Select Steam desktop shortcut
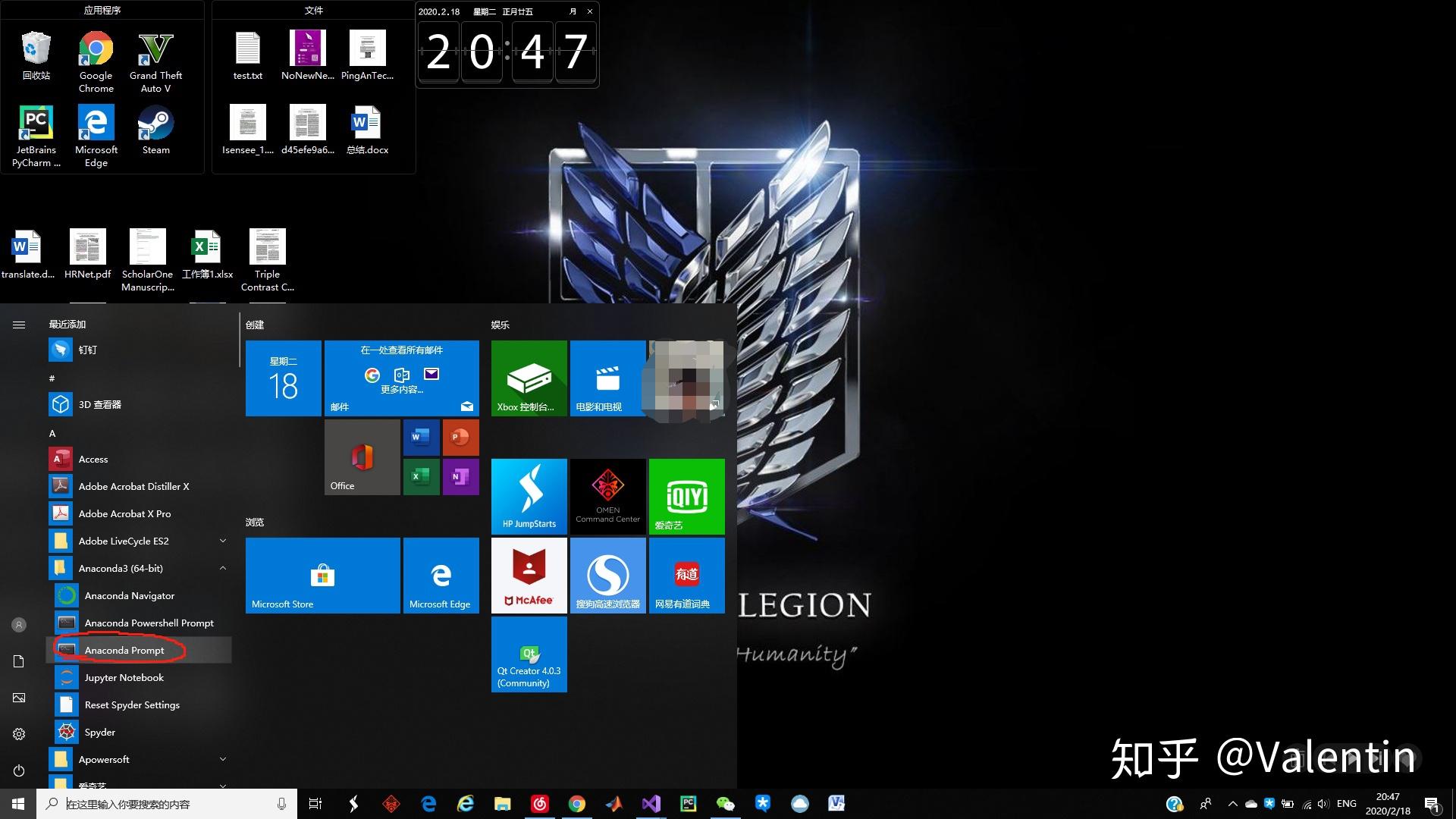 (156, 130)
